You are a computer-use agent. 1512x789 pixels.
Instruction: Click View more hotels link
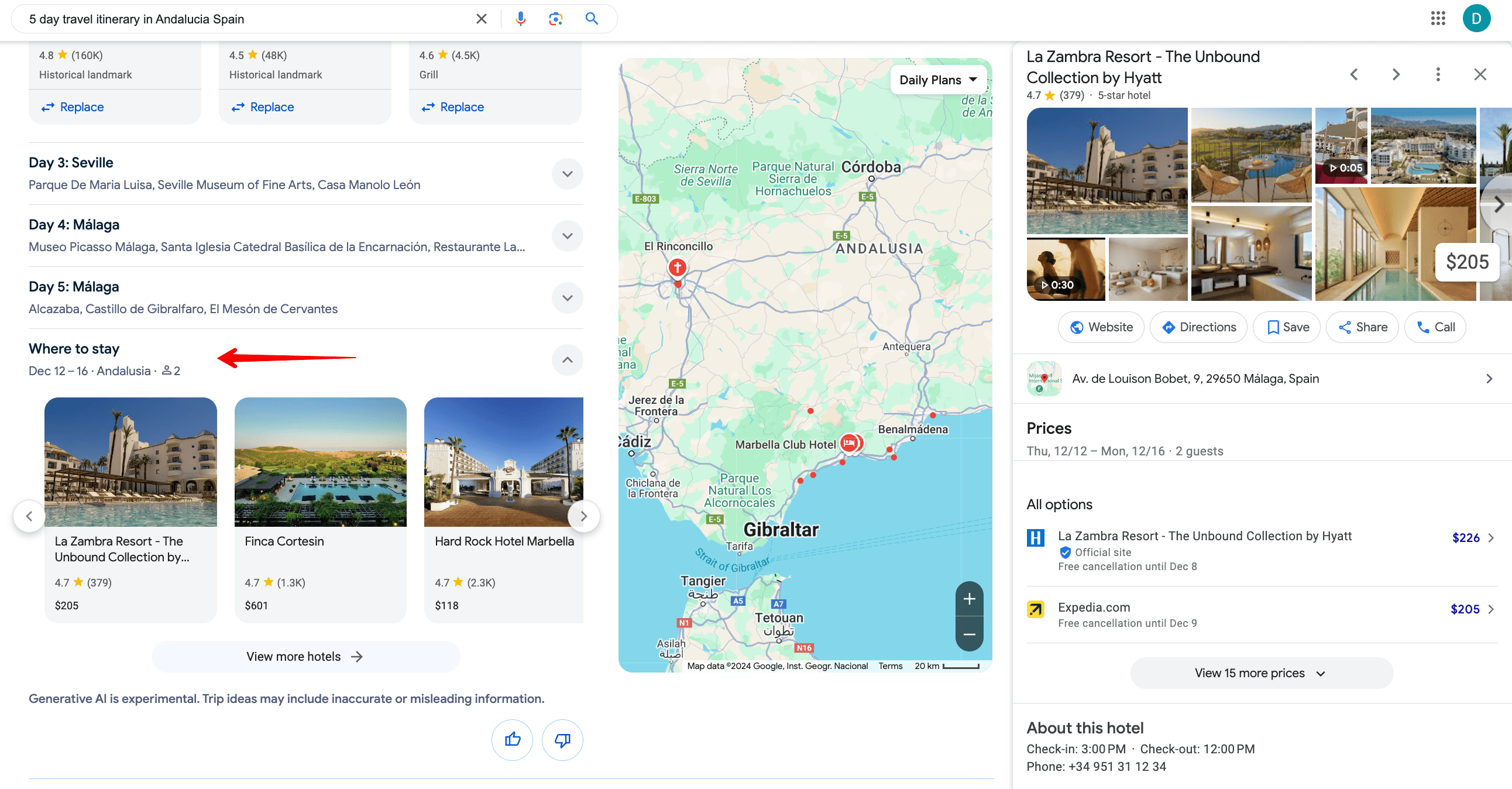304,656
